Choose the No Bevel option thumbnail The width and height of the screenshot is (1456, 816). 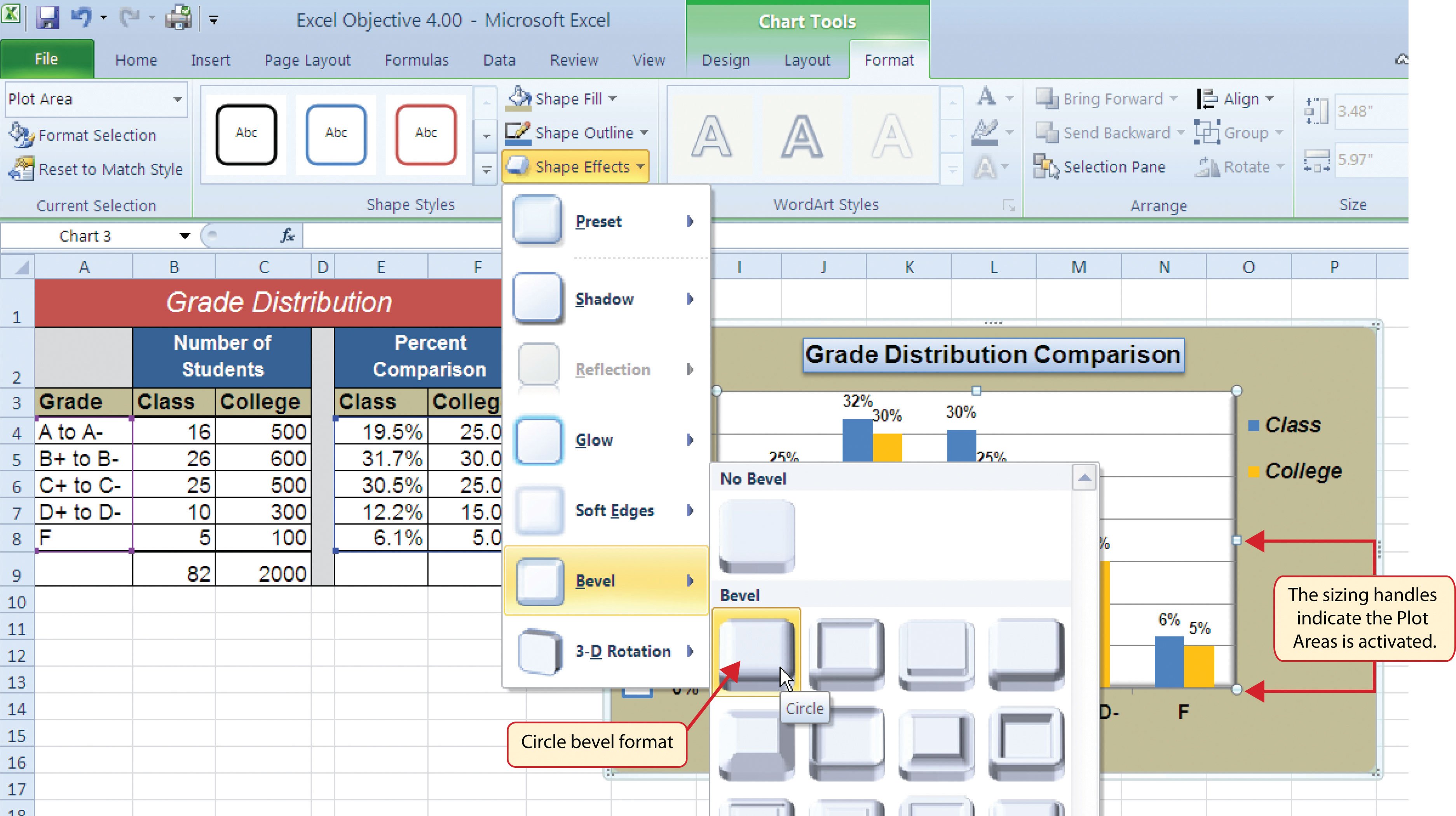pyautogui.click(x=757, y=536)
